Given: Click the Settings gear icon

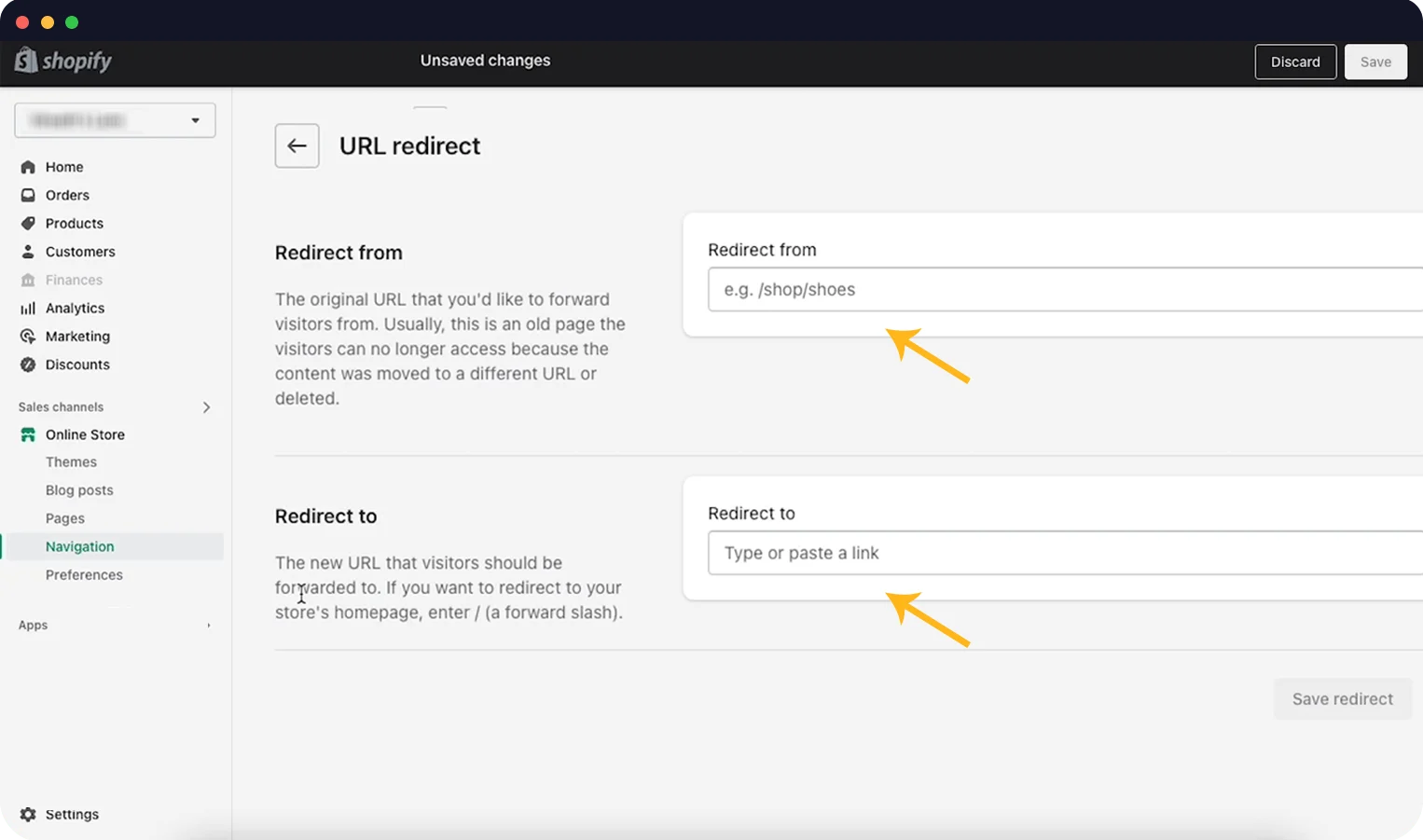Looking at the screenshot, I should [28, 814].
